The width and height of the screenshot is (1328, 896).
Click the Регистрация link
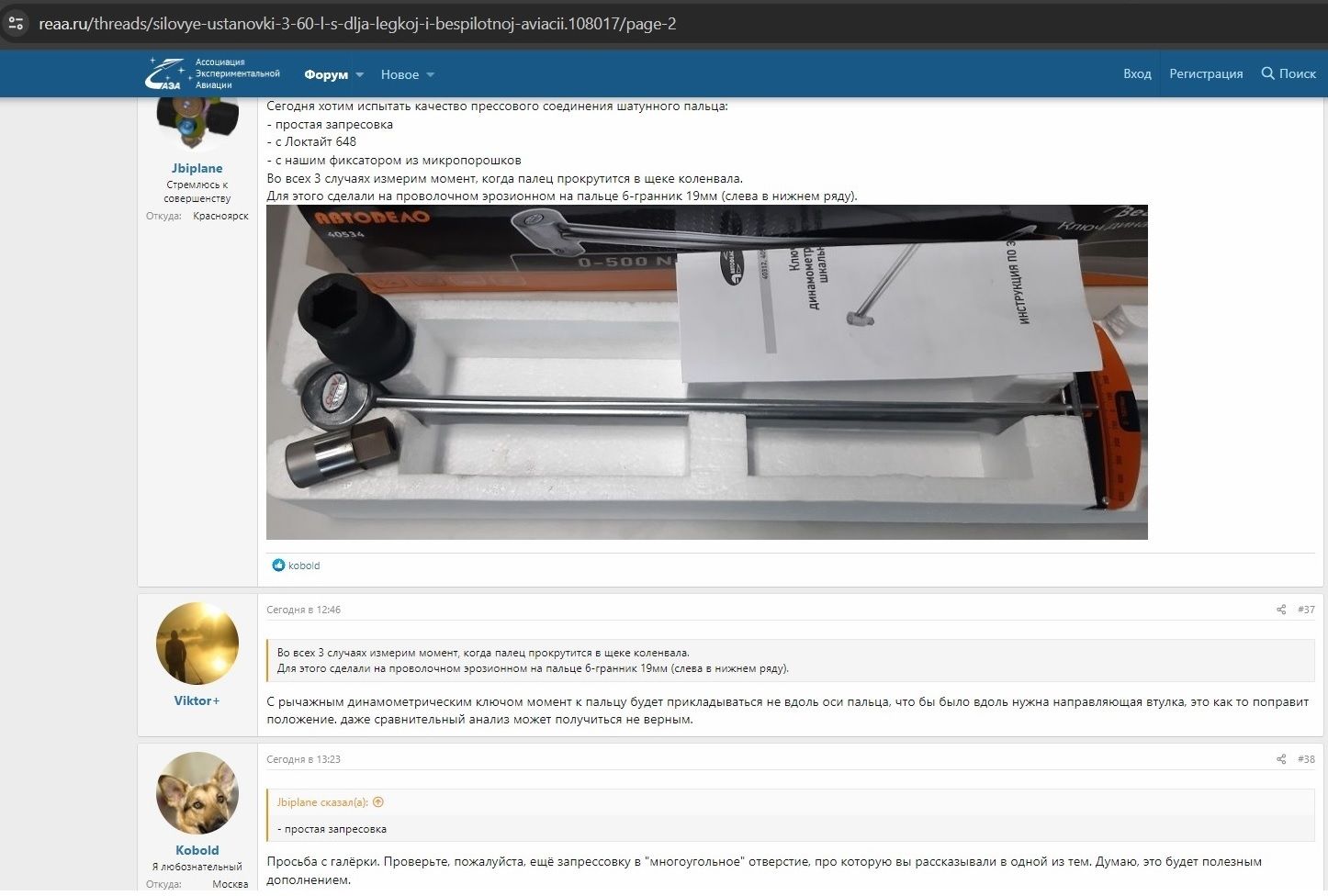click(x=1206, y=73)
